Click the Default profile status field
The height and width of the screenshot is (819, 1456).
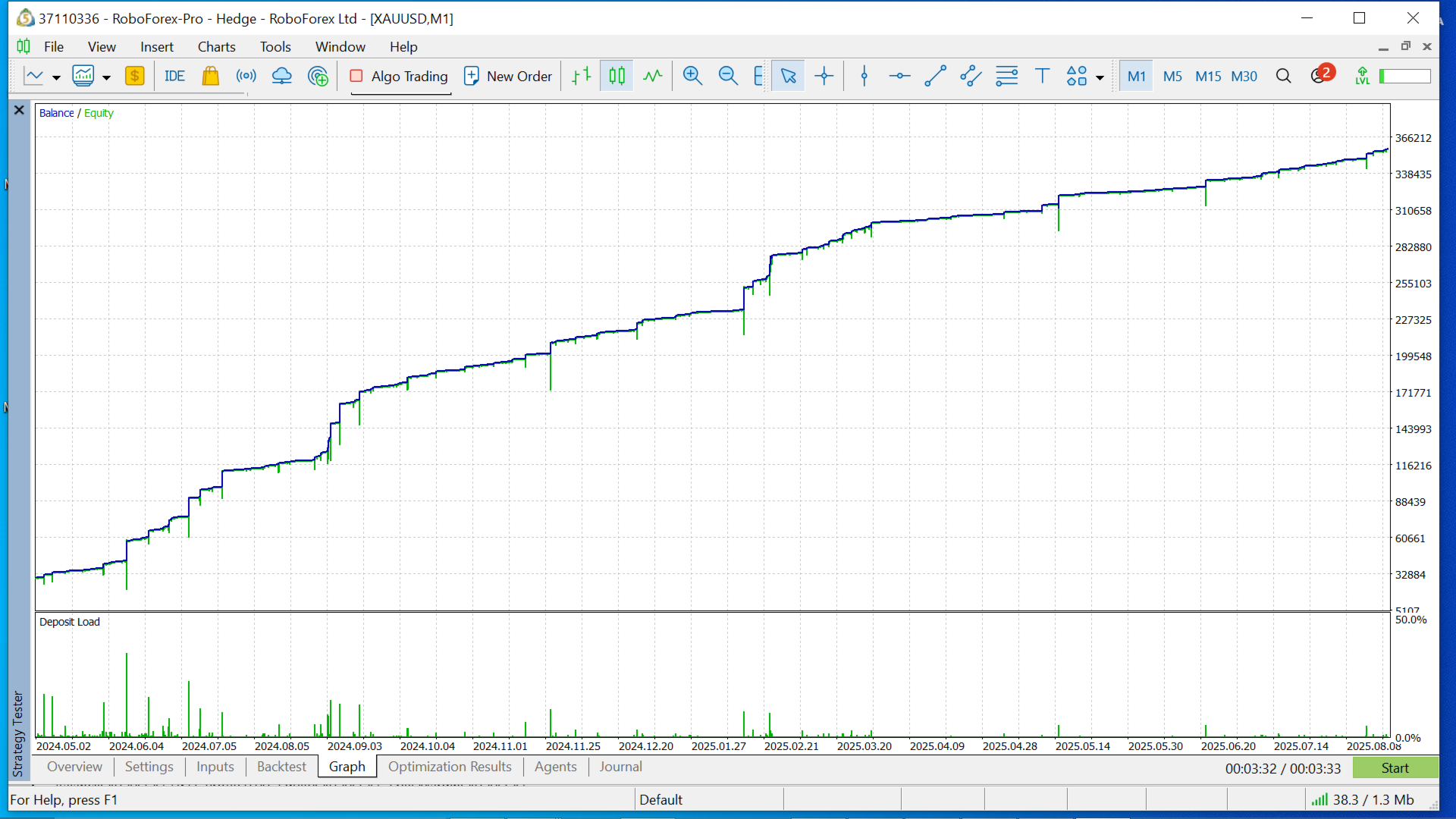tap(709, 800)
